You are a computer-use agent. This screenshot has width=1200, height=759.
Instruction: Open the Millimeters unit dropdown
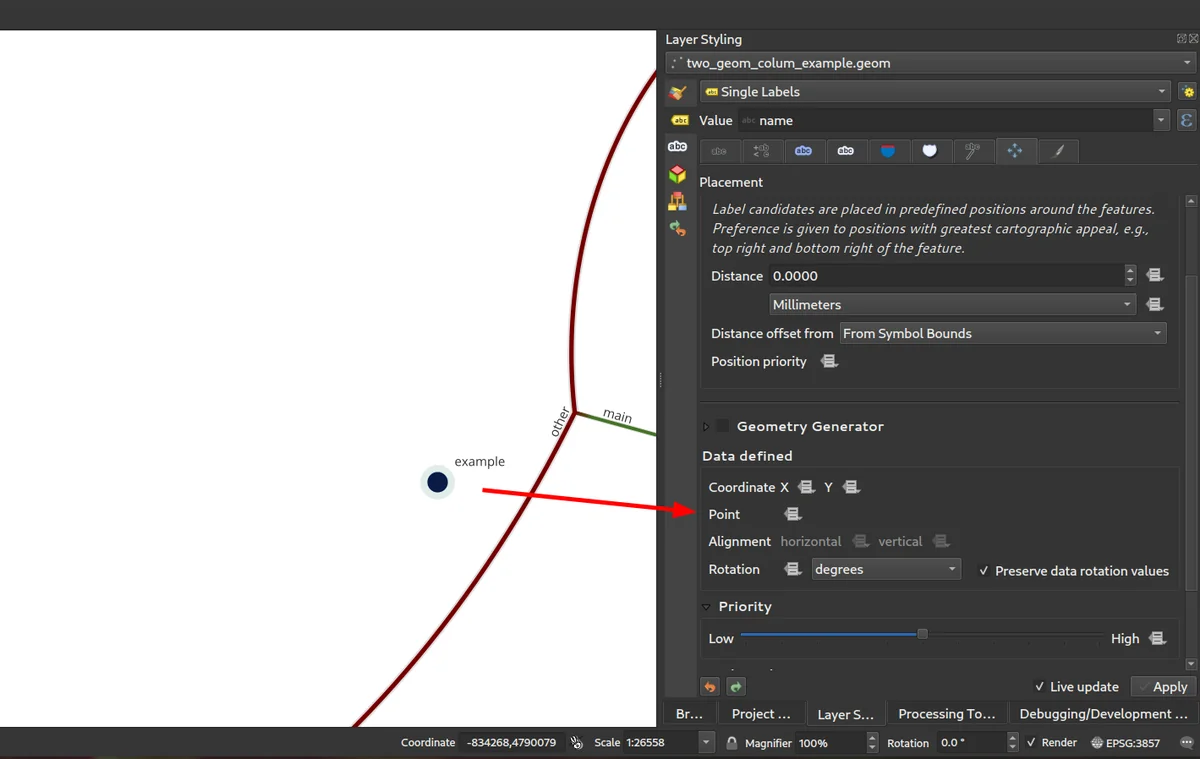952,304
